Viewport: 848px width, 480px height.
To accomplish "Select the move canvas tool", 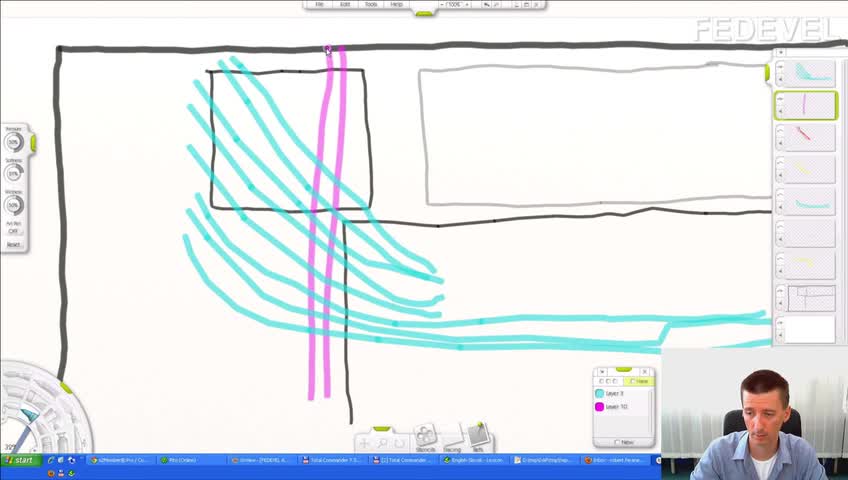I will (x=365, y=444).
